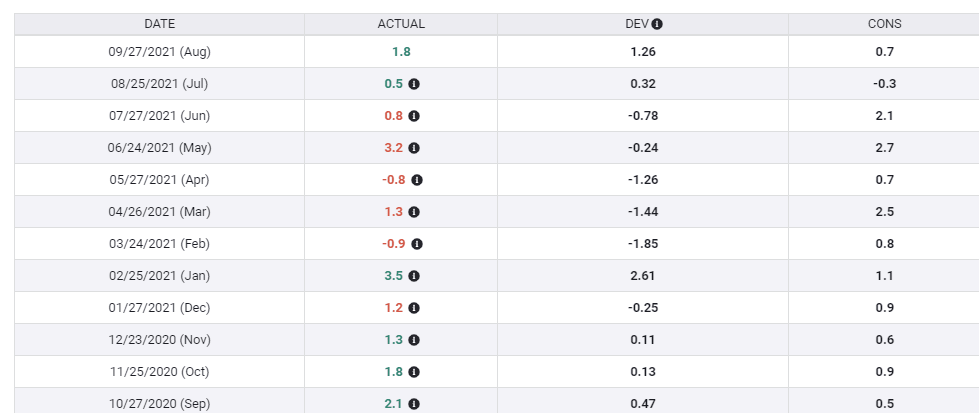Image resolution: width=979 pixels, height=418 pixels.
Task: Open info icon next to Jan actual 3.5
Action: (x=414, y=276)
